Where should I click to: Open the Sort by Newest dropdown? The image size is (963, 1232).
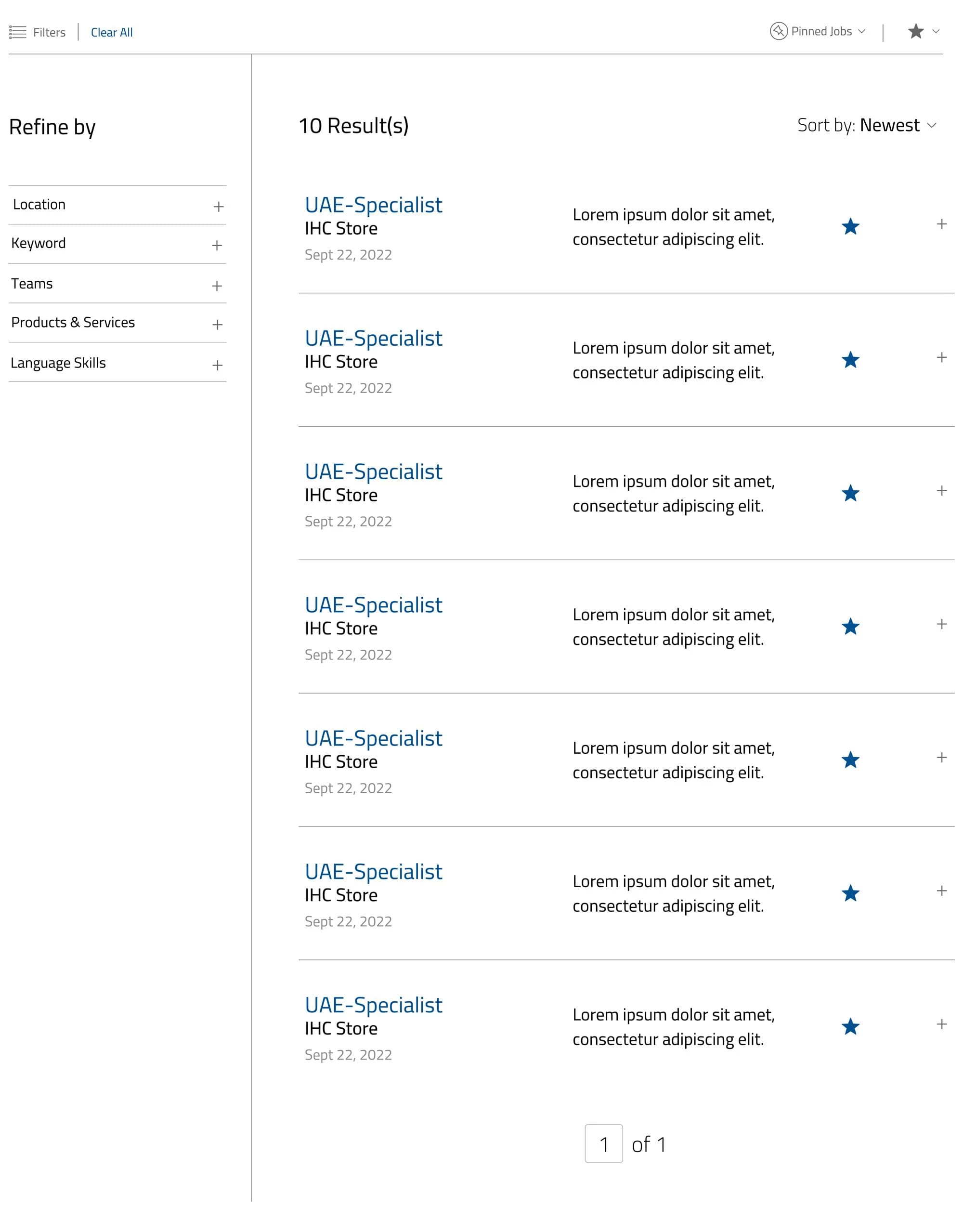[867, 125]
